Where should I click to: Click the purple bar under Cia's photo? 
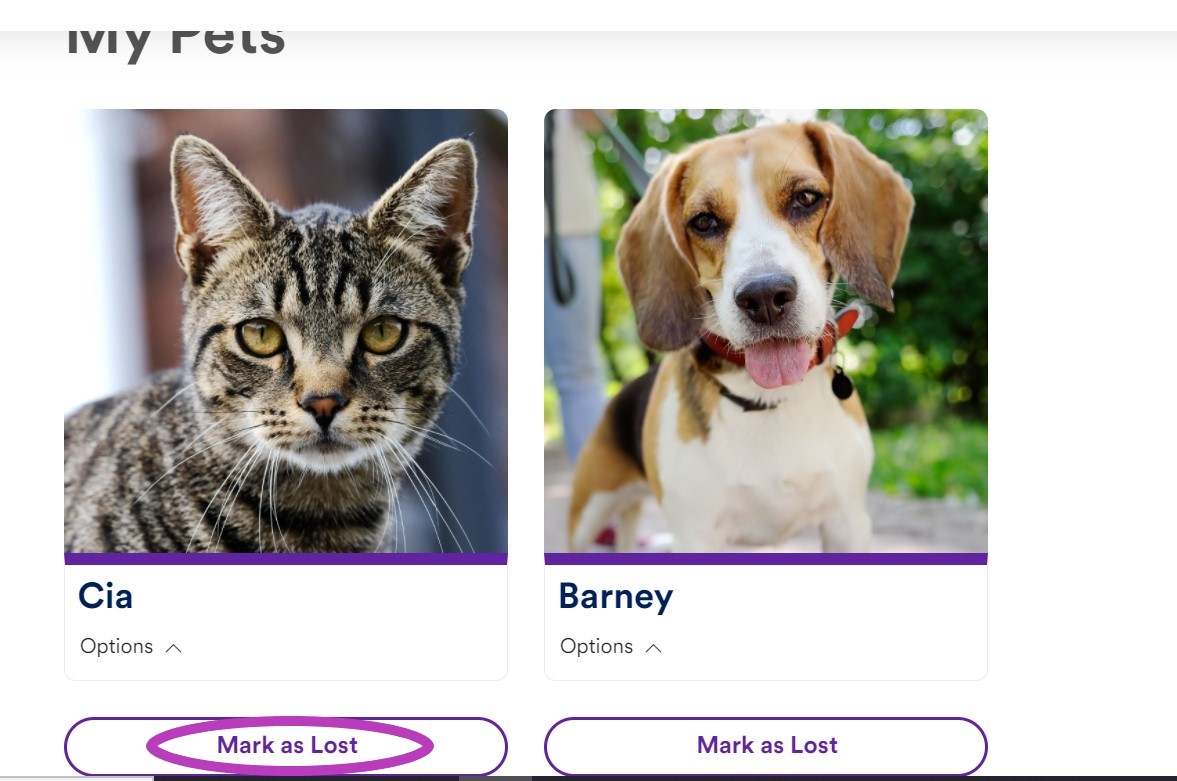[286, 559]
